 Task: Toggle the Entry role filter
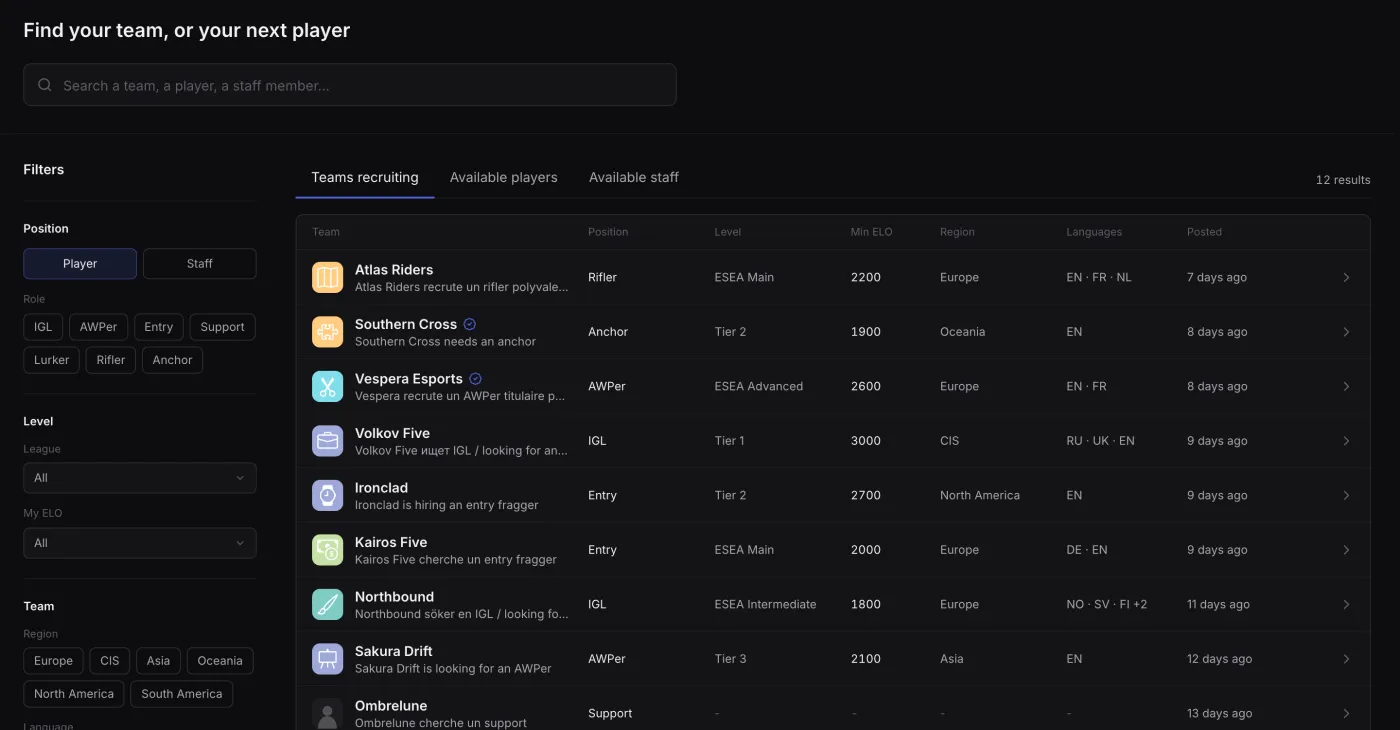(159, 327)
